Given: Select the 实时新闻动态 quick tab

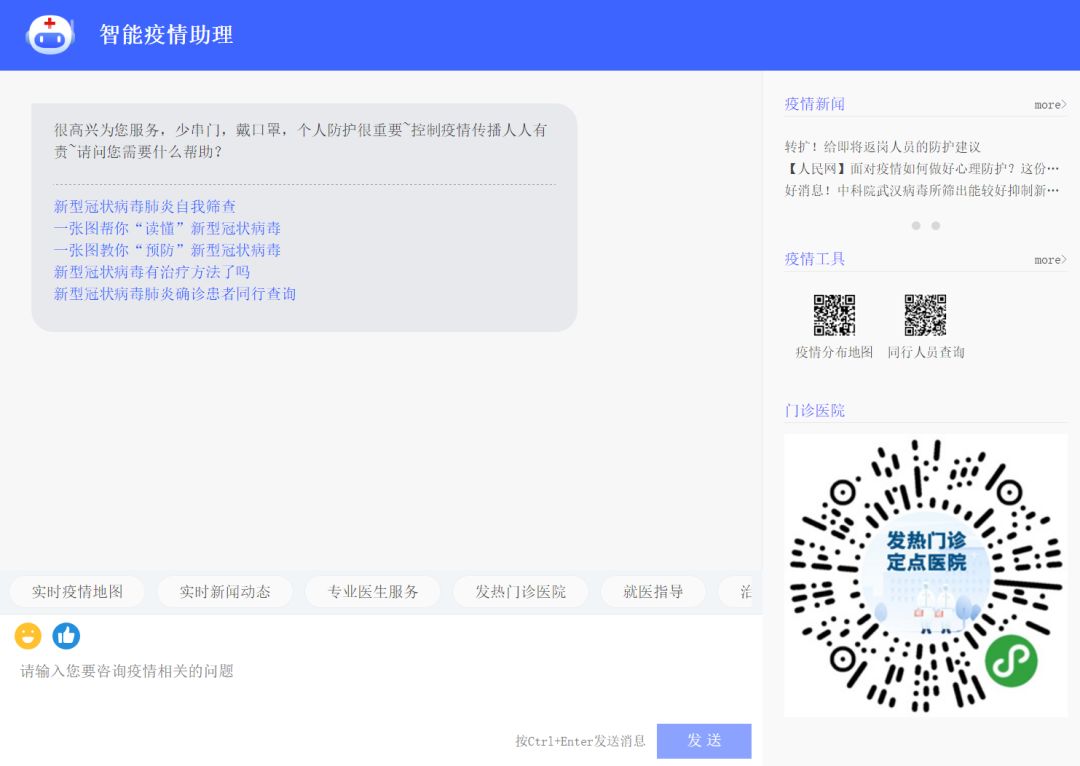Looking at the screenshot, I should (225, 592).
